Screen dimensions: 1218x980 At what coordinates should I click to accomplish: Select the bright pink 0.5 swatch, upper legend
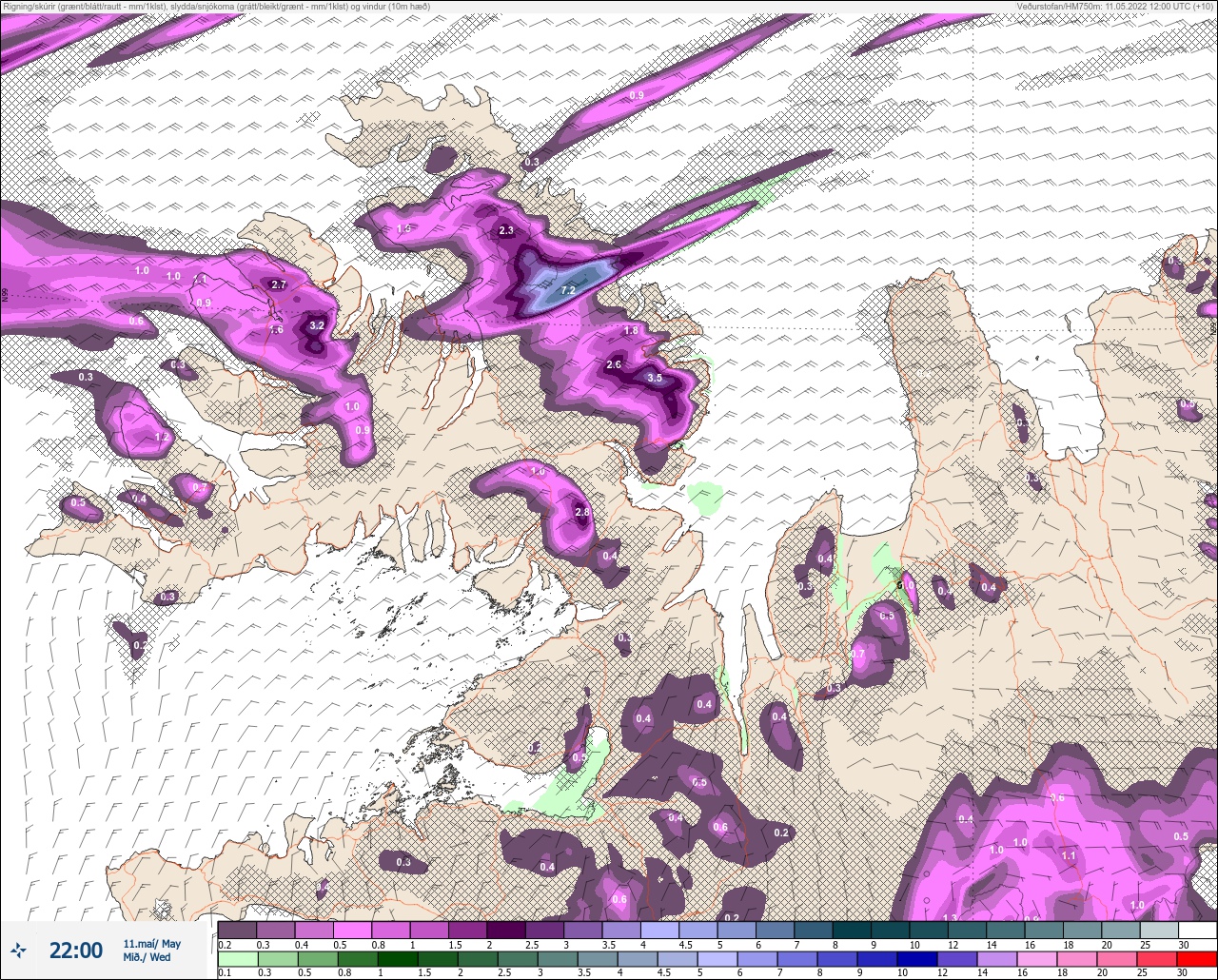pyautogui.click(x=352, y=930)
